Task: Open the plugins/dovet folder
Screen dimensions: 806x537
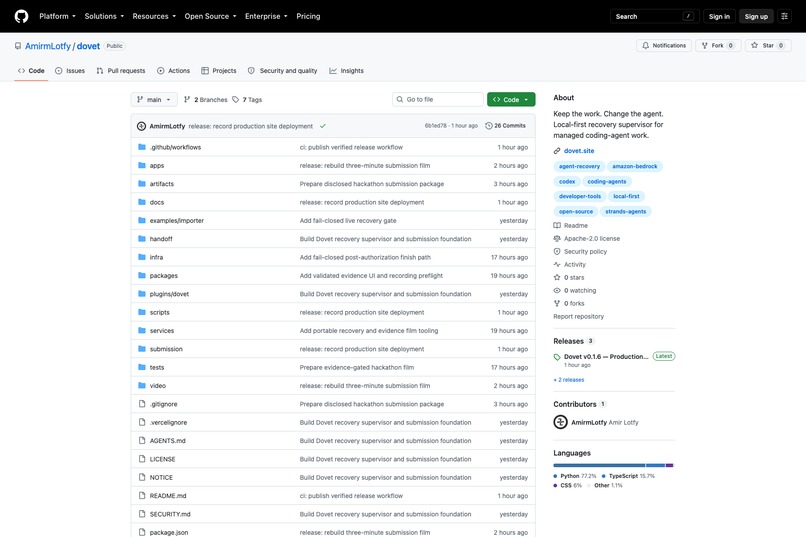Action: (169, 294)
